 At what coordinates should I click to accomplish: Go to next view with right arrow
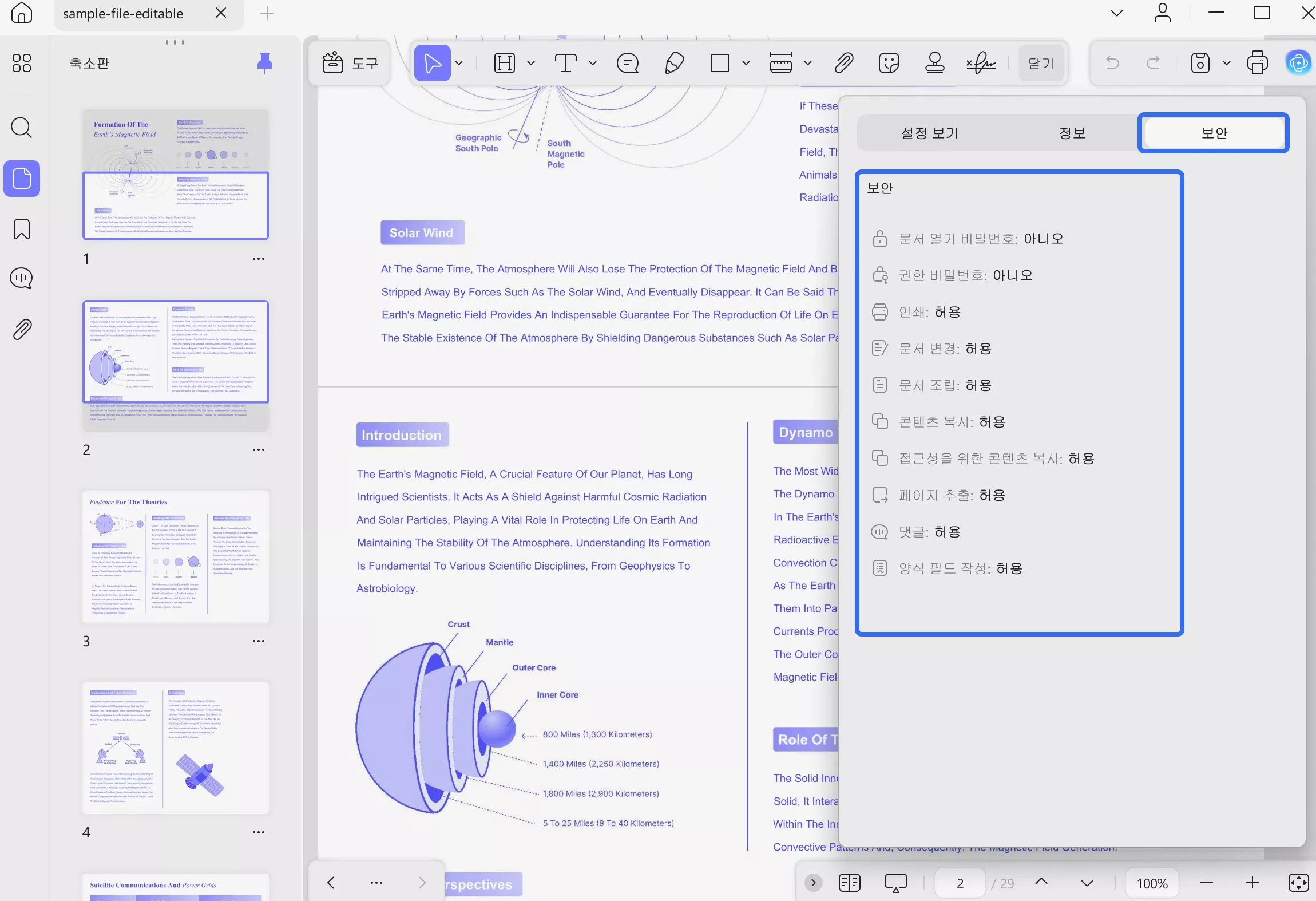click(422, 883)
